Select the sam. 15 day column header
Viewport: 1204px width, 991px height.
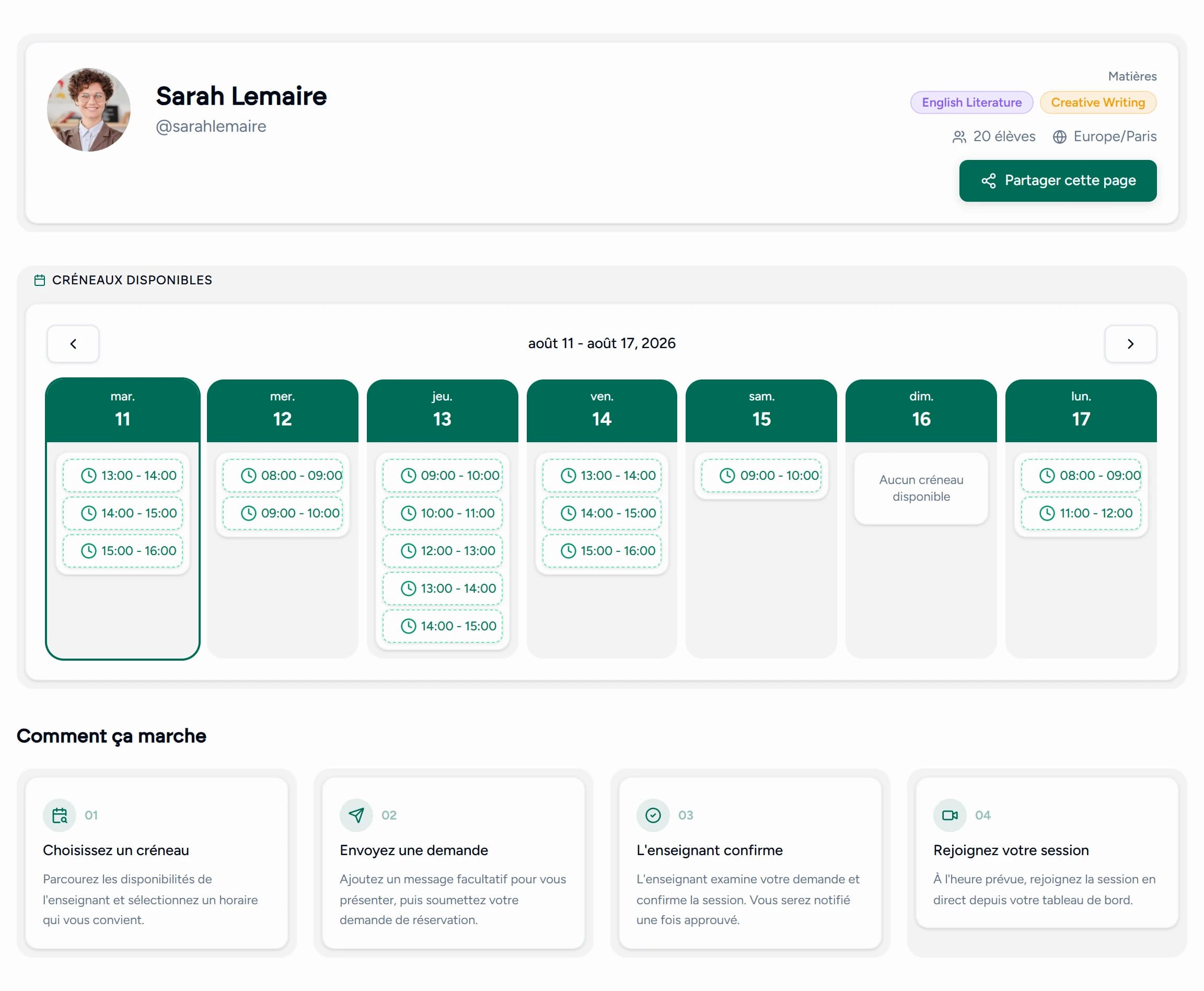pos(761,411)
